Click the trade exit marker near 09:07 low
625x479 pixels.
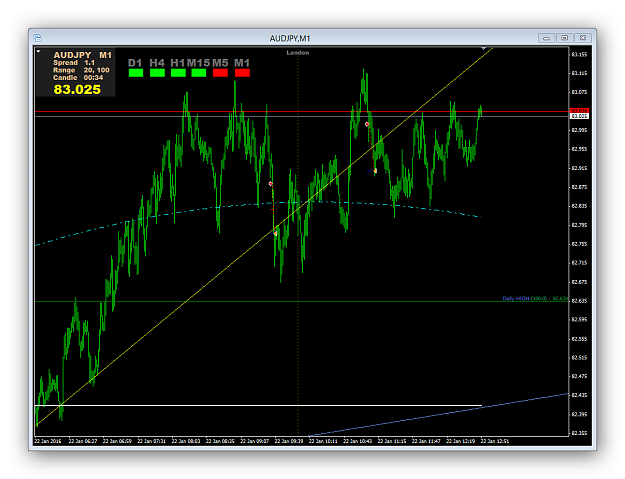[x=275, y=233]
